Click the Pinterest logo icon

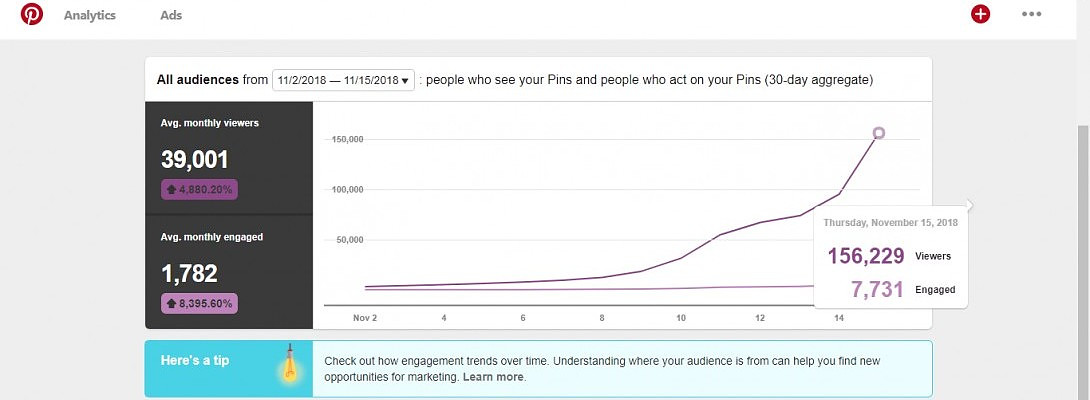point(32,15)
